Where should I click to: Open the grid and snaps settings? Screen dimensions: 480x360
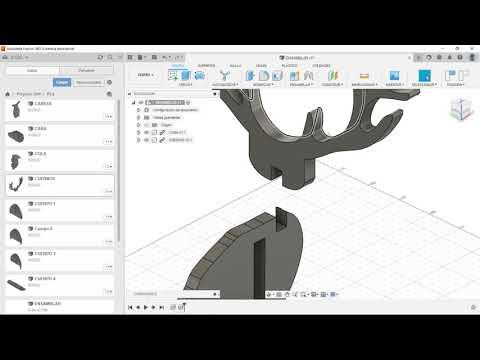point(324,294)
